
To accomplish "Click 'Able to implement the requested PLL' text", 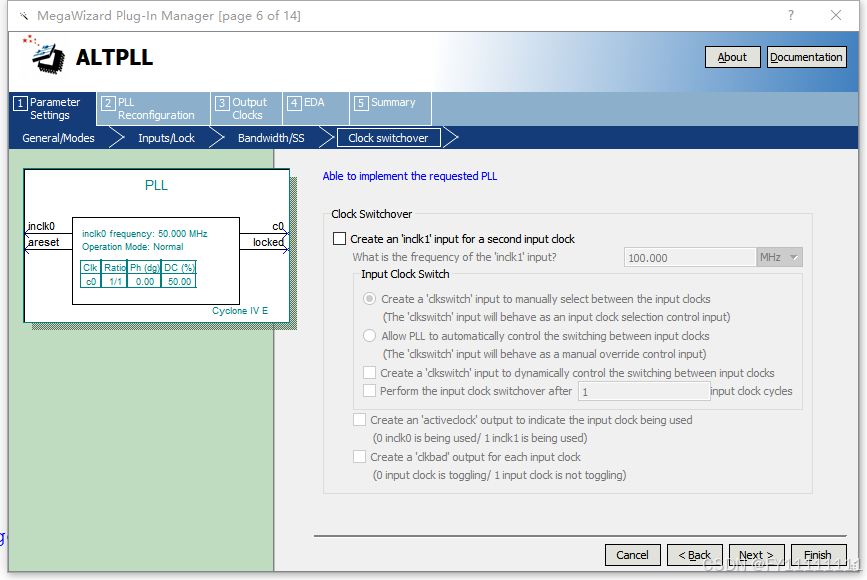I will point(410,176).
